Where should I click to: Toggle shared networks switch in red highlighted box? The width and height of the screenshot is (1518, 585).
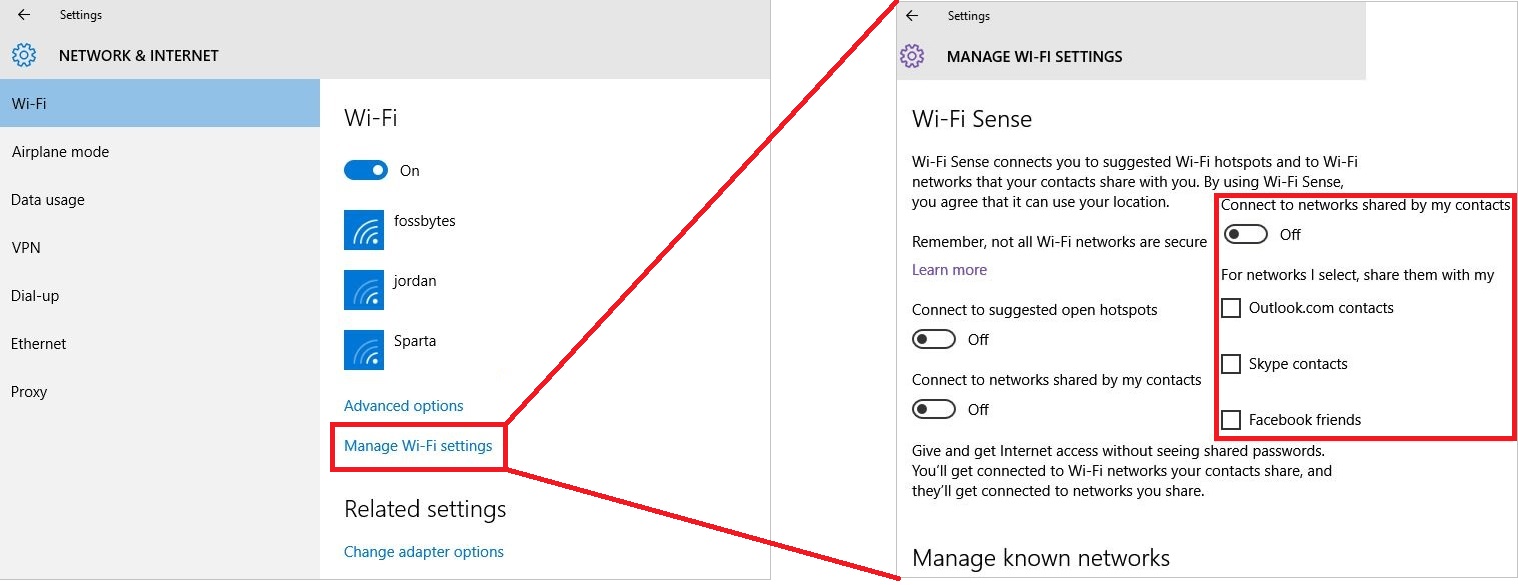[1246, 235]
